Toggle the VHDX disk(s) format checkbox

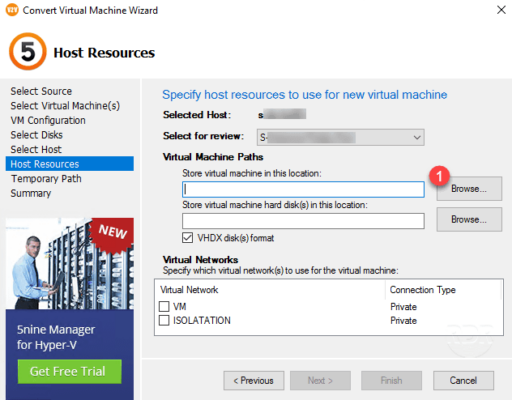[187, 238]
